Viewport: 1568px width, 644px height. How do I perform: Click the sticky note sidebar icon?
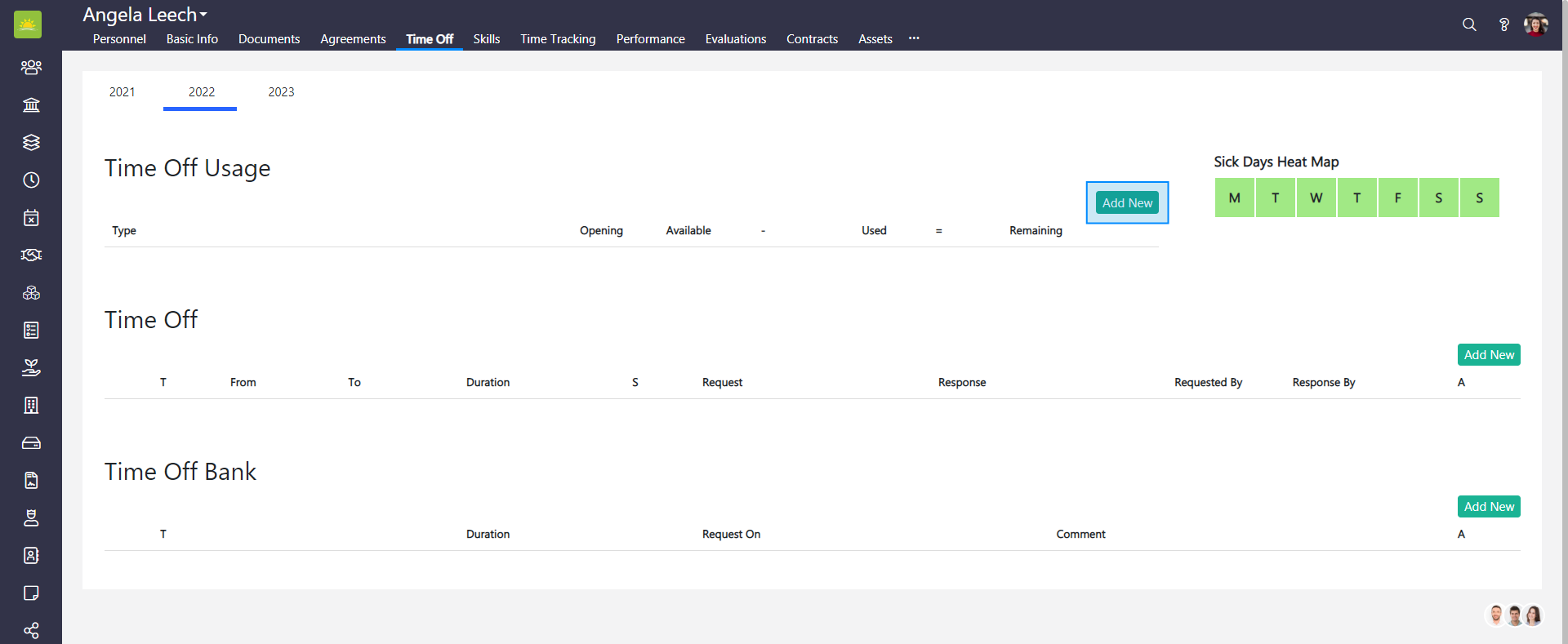(x=31, y=593)
